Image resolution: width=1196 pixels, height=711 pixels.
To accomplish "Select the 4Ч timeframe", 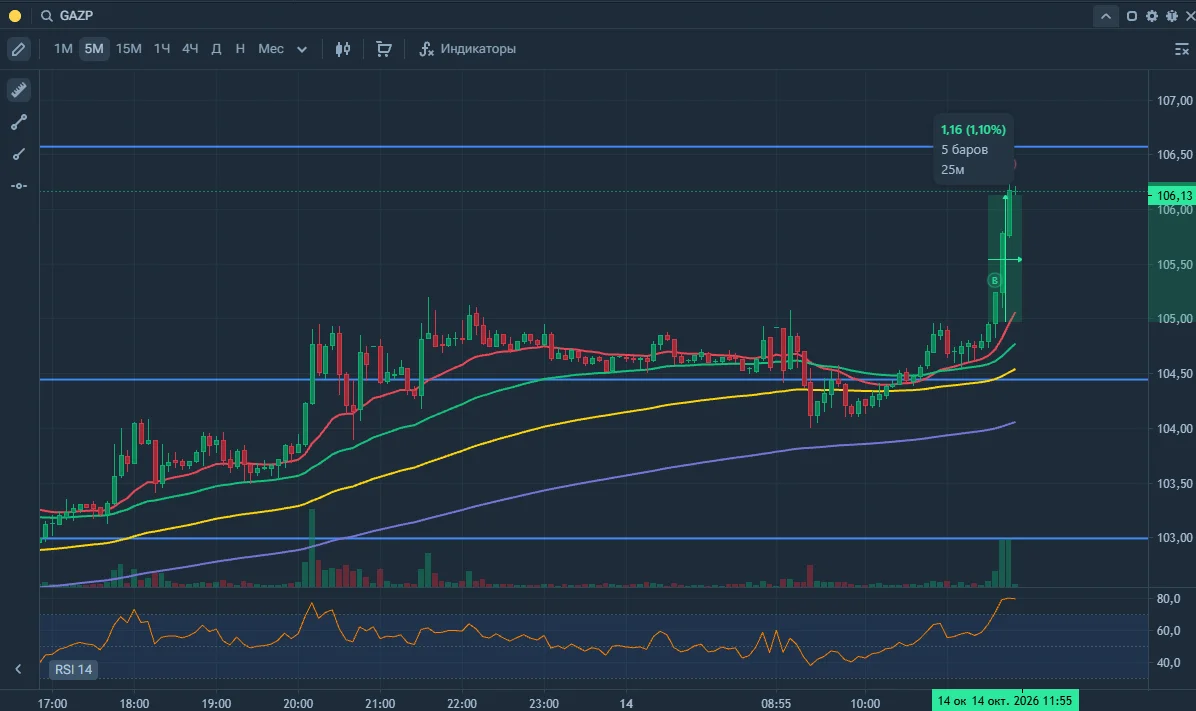I will 190,49.
